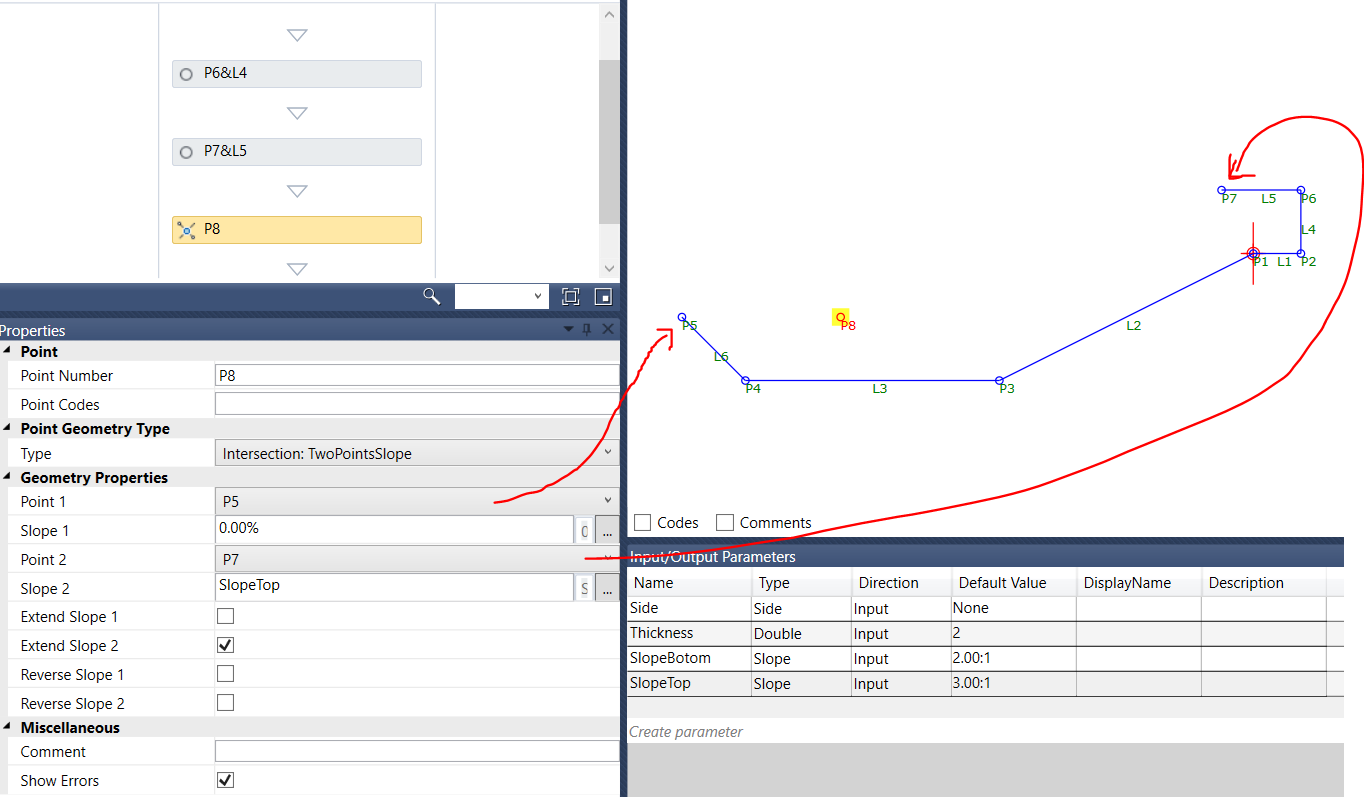Click the intersection icon on the P8 node
The image size is (1364, 797).
pos(186,229)
